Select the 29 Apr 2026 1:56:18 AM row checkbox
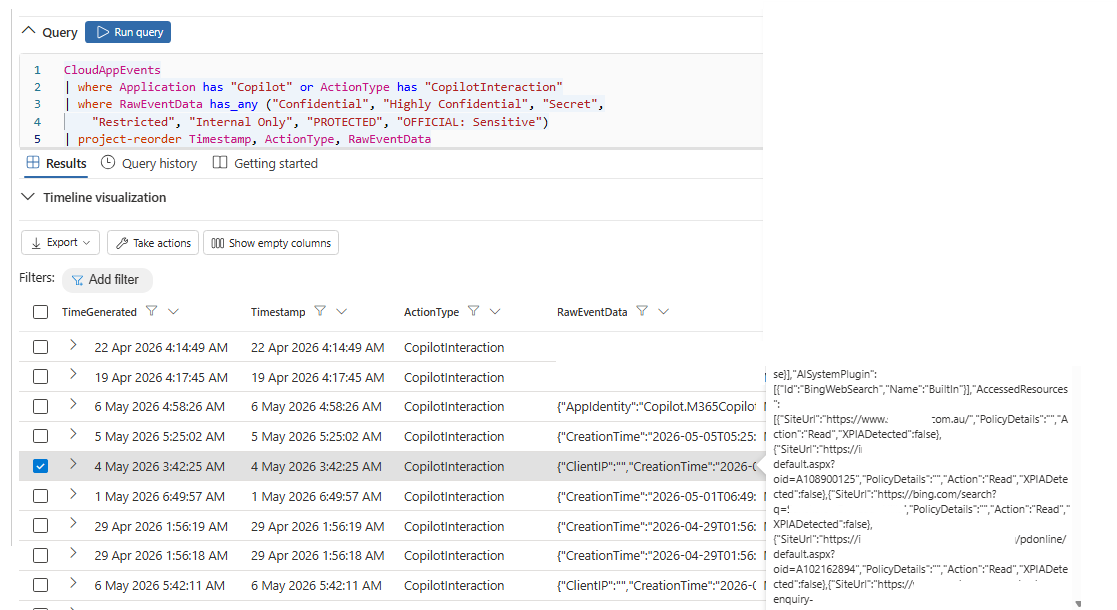The width and height of the screenshot is (1117, 610). click(41, 555)
